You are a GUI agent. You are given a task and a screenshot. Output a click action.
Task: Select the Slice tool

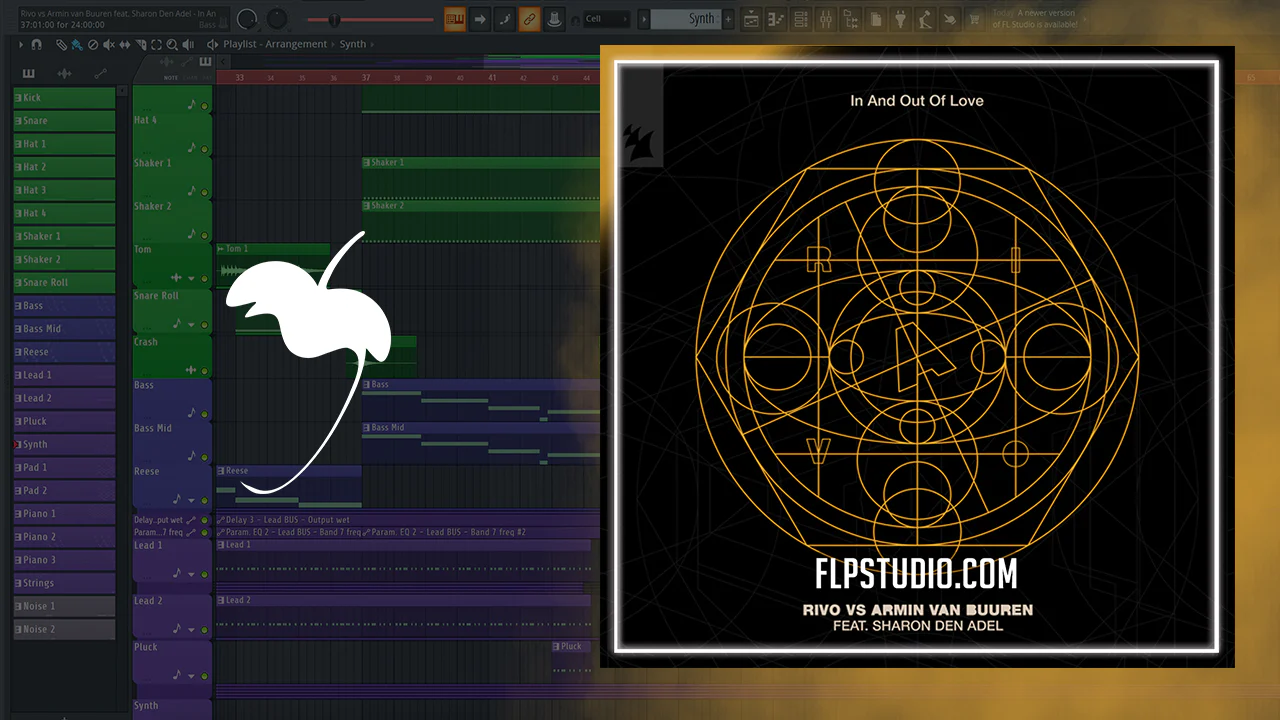[x=141, y=45]
